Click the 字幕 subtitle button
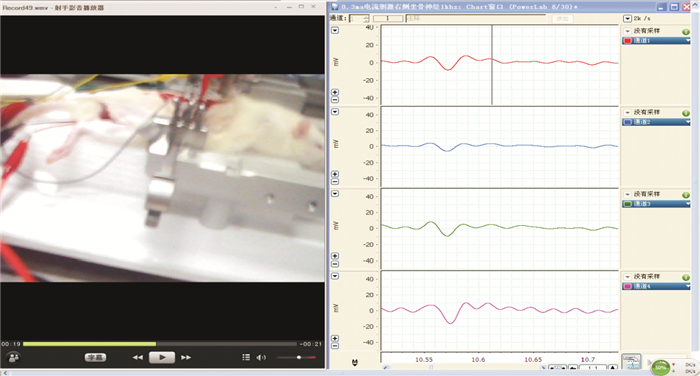 [x=95, y=357]
